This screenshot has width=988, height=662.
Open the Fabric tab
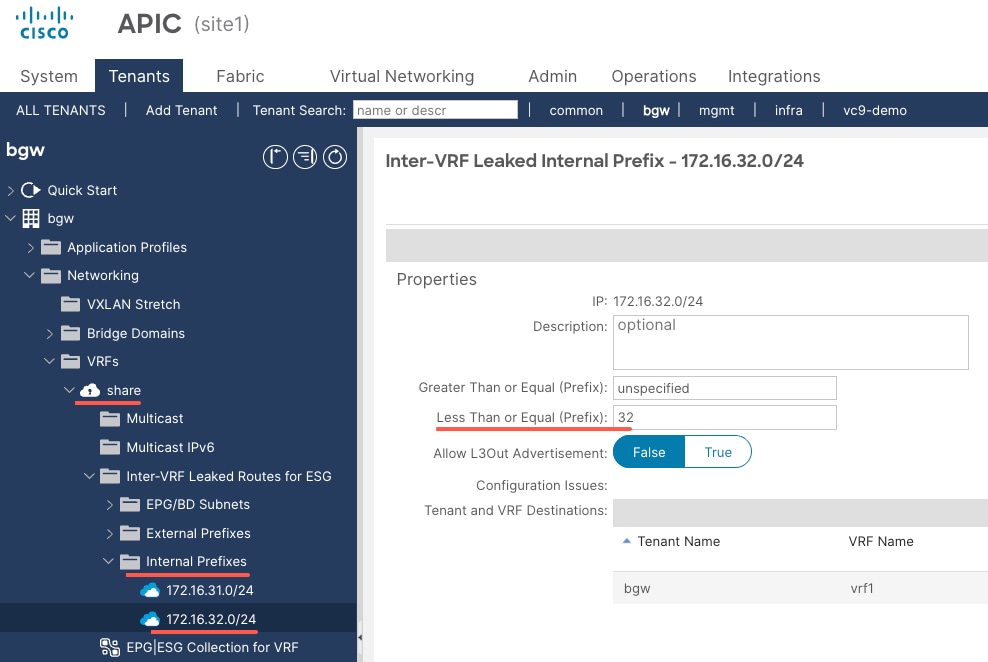tap(240, 76)
